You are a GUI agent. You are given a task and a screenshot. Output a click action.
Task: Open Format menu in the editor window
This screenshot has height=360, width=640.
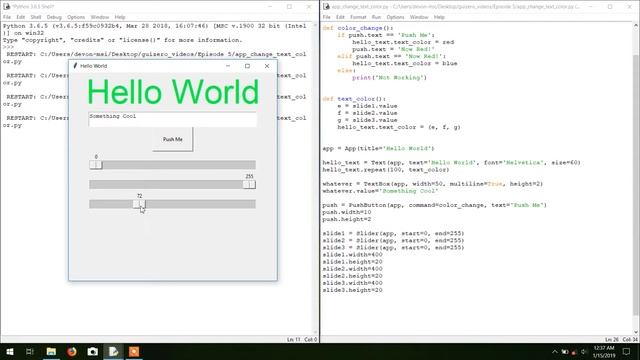(358, 17)
